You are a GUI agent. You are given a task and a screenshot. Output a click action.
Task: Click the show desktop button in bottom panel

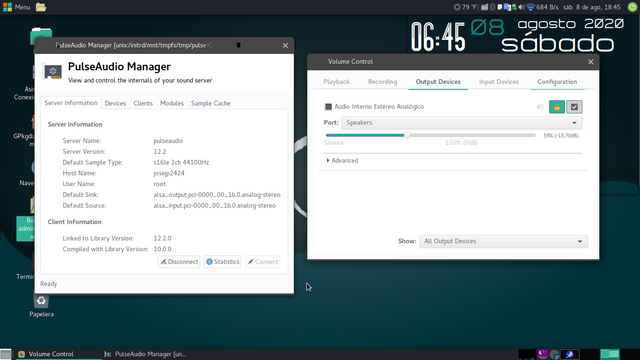click(6, 354)
